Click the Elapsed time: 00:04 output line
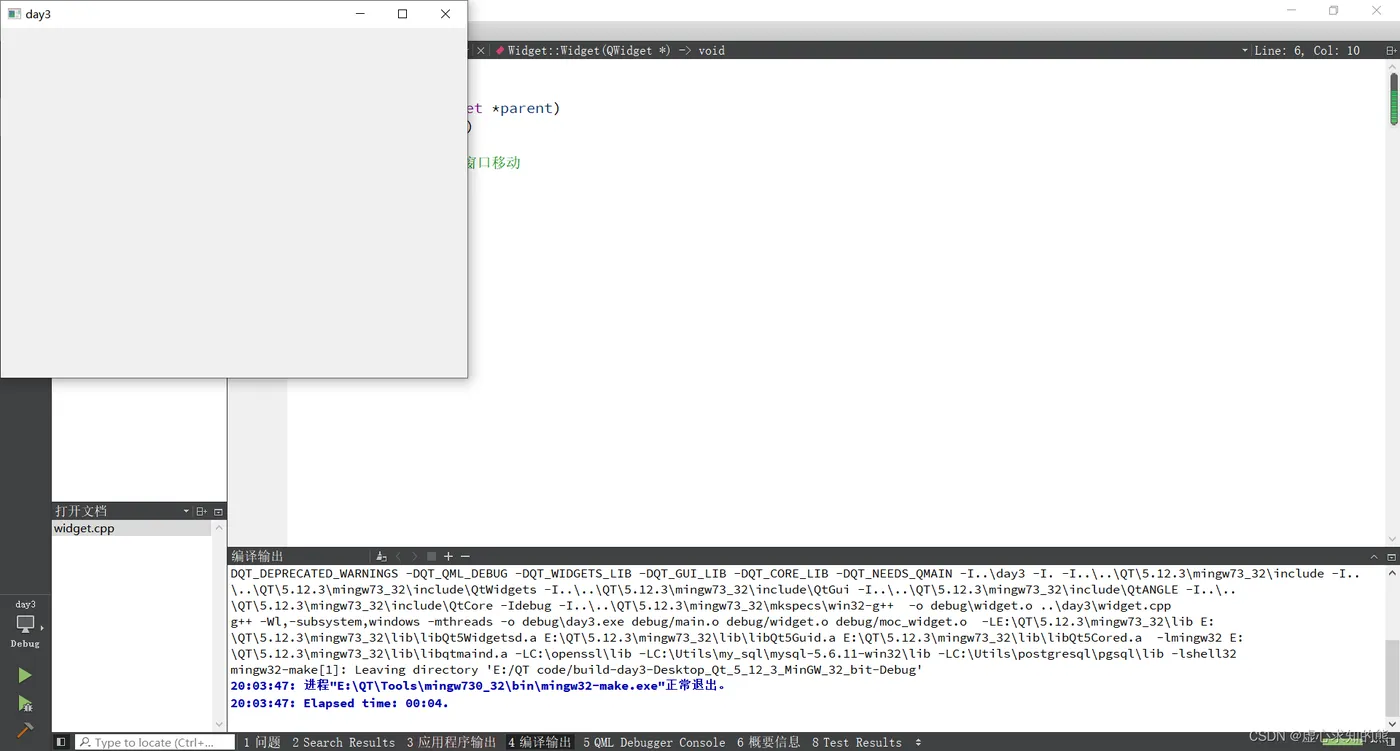 pos(339,703)
